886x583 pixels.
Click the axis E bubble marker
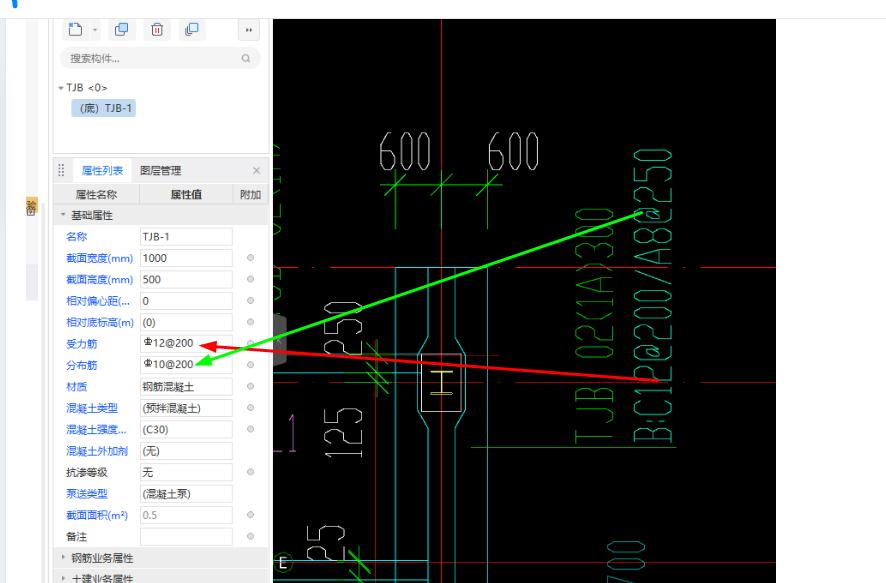(x=283, y=563)
